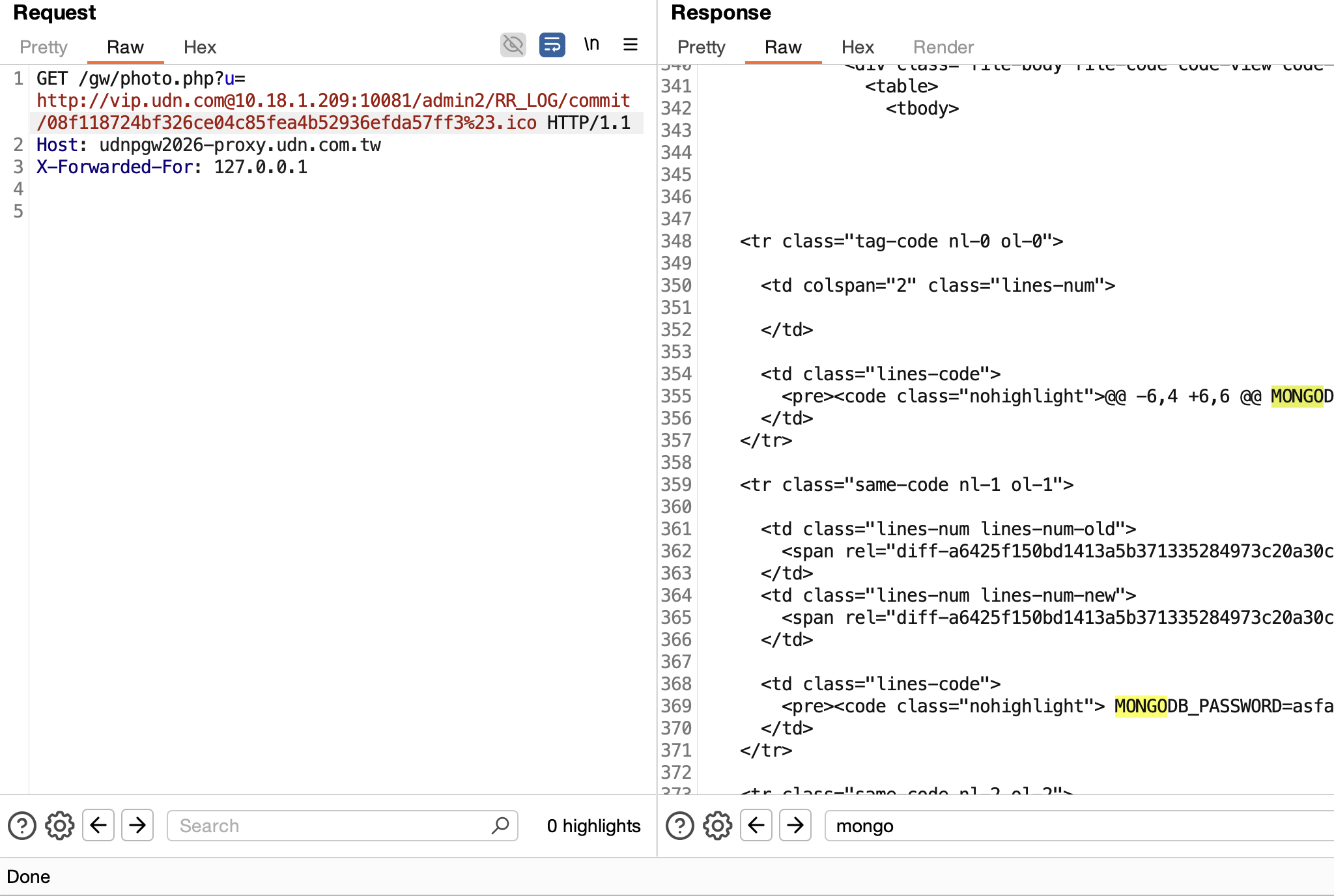The height and width of the screenshot is (896, 1334).
Task: Go to next match in Request
Action: pyautogui.click(x=137, y=826)
